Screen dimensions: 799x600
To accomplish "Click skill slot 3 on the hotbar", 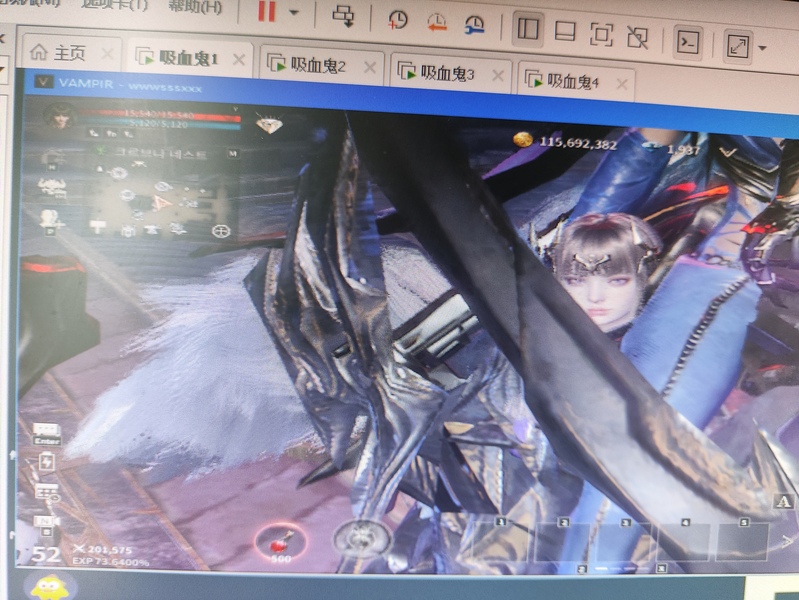I will point(624,542).
